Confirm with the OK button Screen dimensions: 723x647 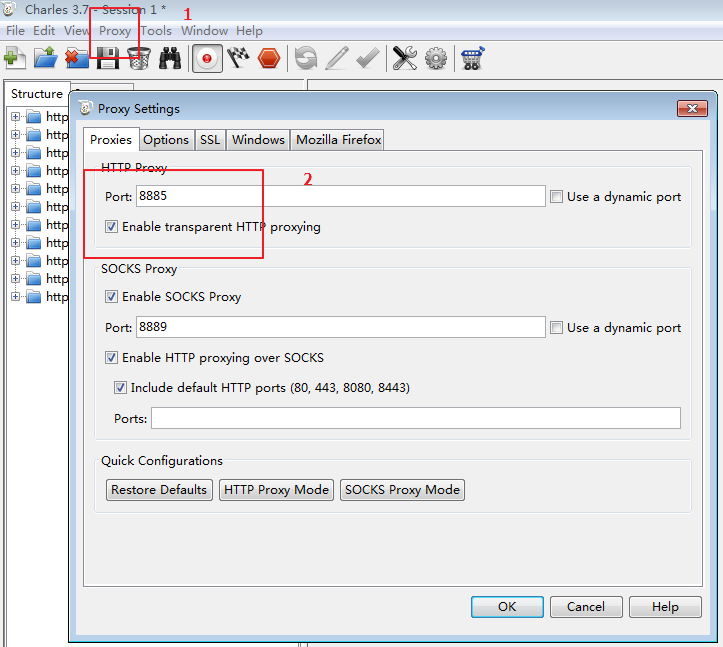pos(507,607)
